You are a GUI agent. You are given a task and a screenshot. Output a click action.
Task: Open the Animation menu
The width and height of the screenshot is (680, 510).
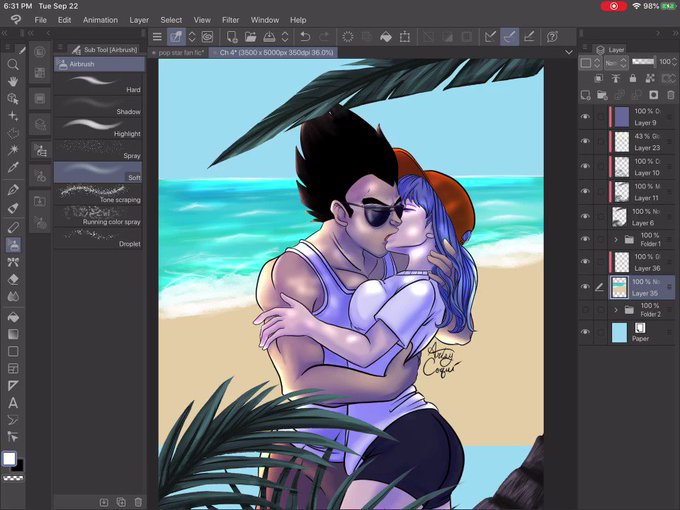[x=100, y=20]
